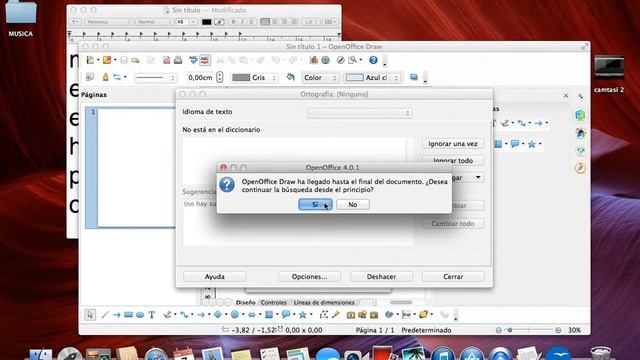Toggle the Shadow icon in Draw toolbar

pos(414,77)
